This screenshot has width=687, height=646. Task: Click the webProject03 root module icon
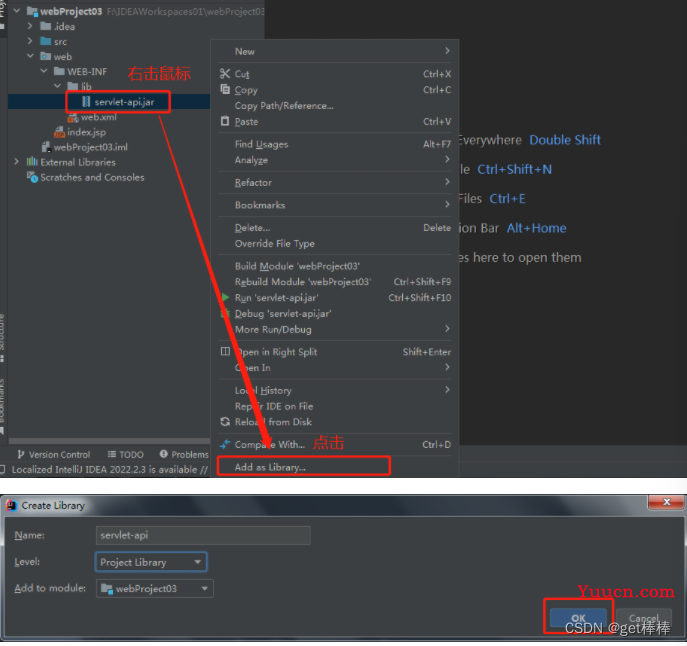pos(32,11)
